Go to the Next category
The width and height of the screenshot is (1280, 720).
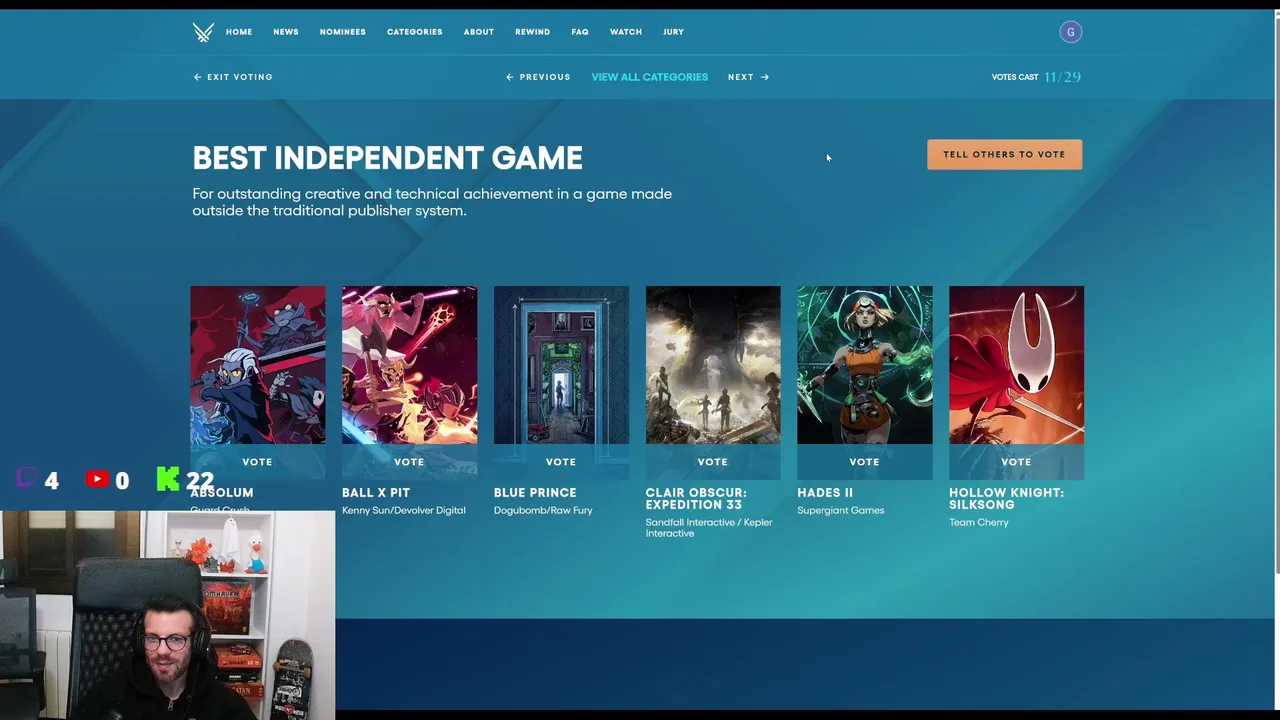pyautogui.click(x=748, y=77)
